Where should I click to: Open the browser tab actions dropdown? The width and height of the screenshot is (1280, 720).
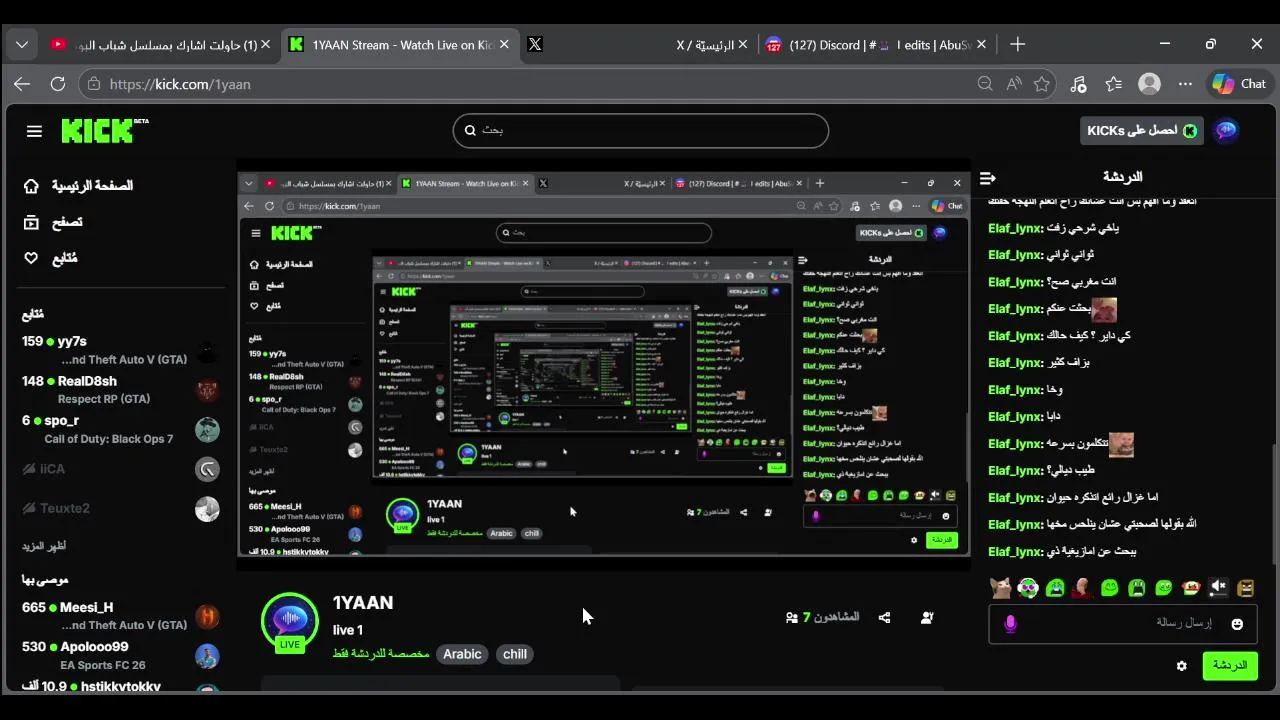click(22, 44)
